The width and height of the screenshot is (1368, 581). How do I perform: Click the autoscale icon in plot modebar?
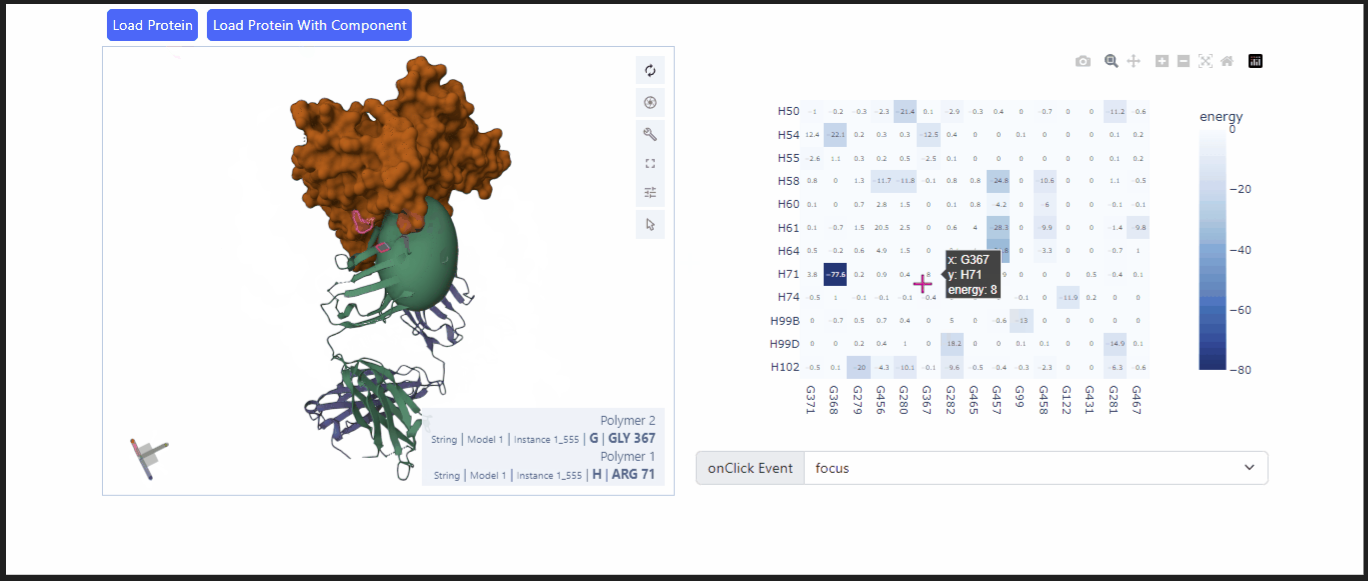coord(1205,61)
